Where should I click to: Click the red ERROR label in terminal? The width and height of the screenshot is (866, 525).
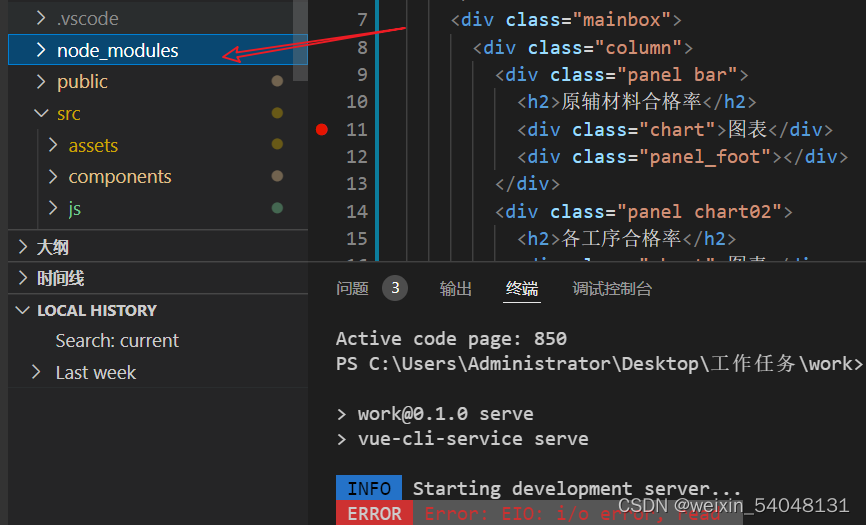[x=374, y=513]
